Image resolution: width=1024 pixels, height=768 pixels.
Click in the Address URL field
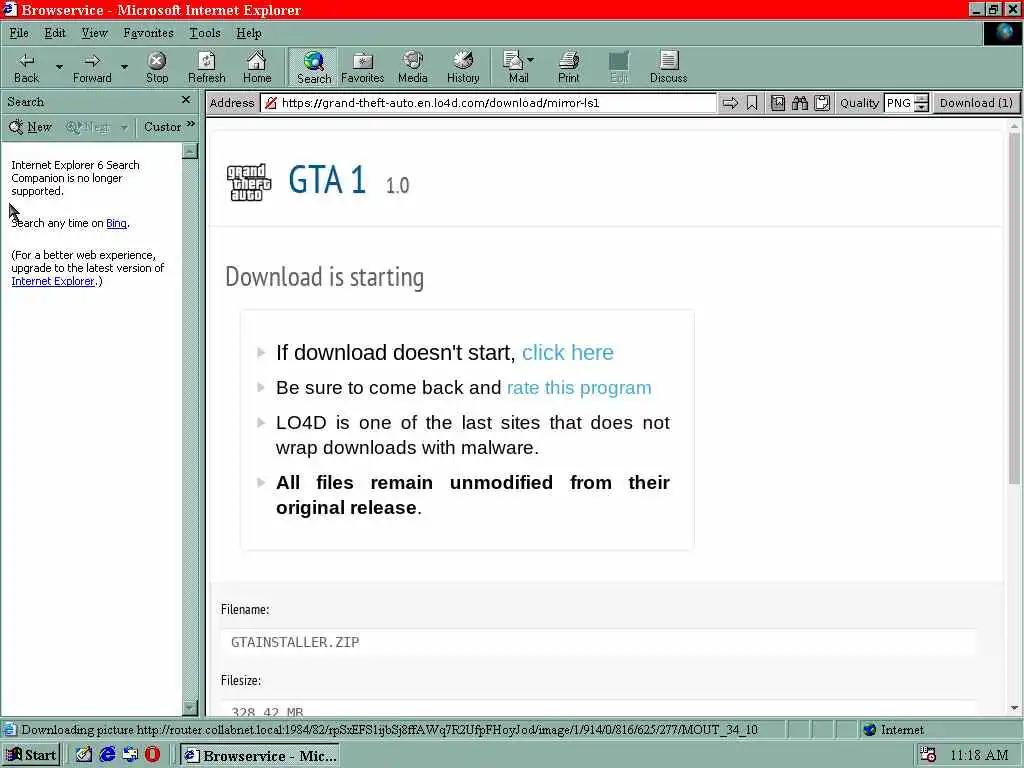tap(488, 103)
